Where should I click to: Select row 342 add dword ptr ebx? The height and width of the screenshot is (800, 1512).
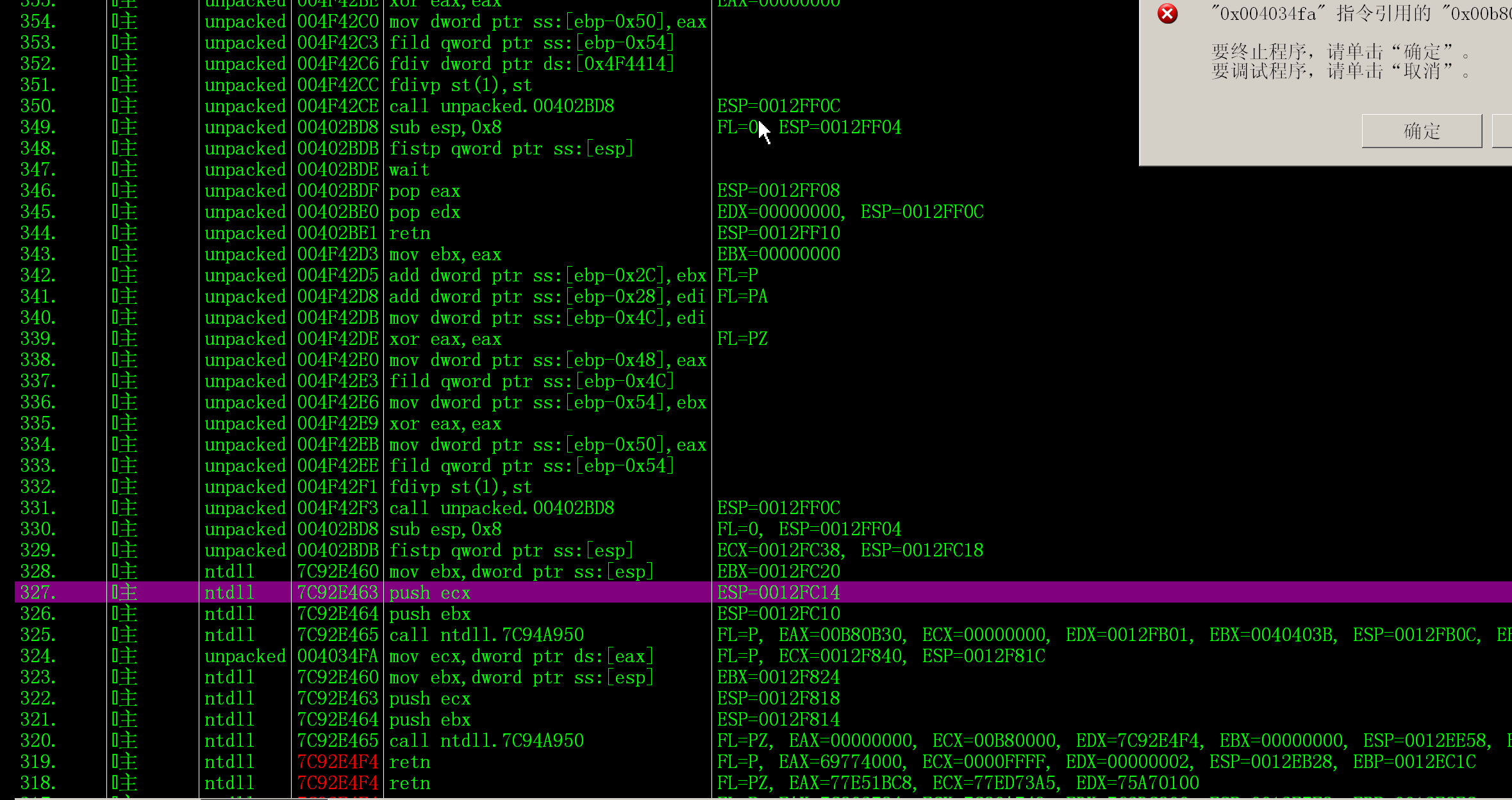pyautogui.click(x=763, y=276)
